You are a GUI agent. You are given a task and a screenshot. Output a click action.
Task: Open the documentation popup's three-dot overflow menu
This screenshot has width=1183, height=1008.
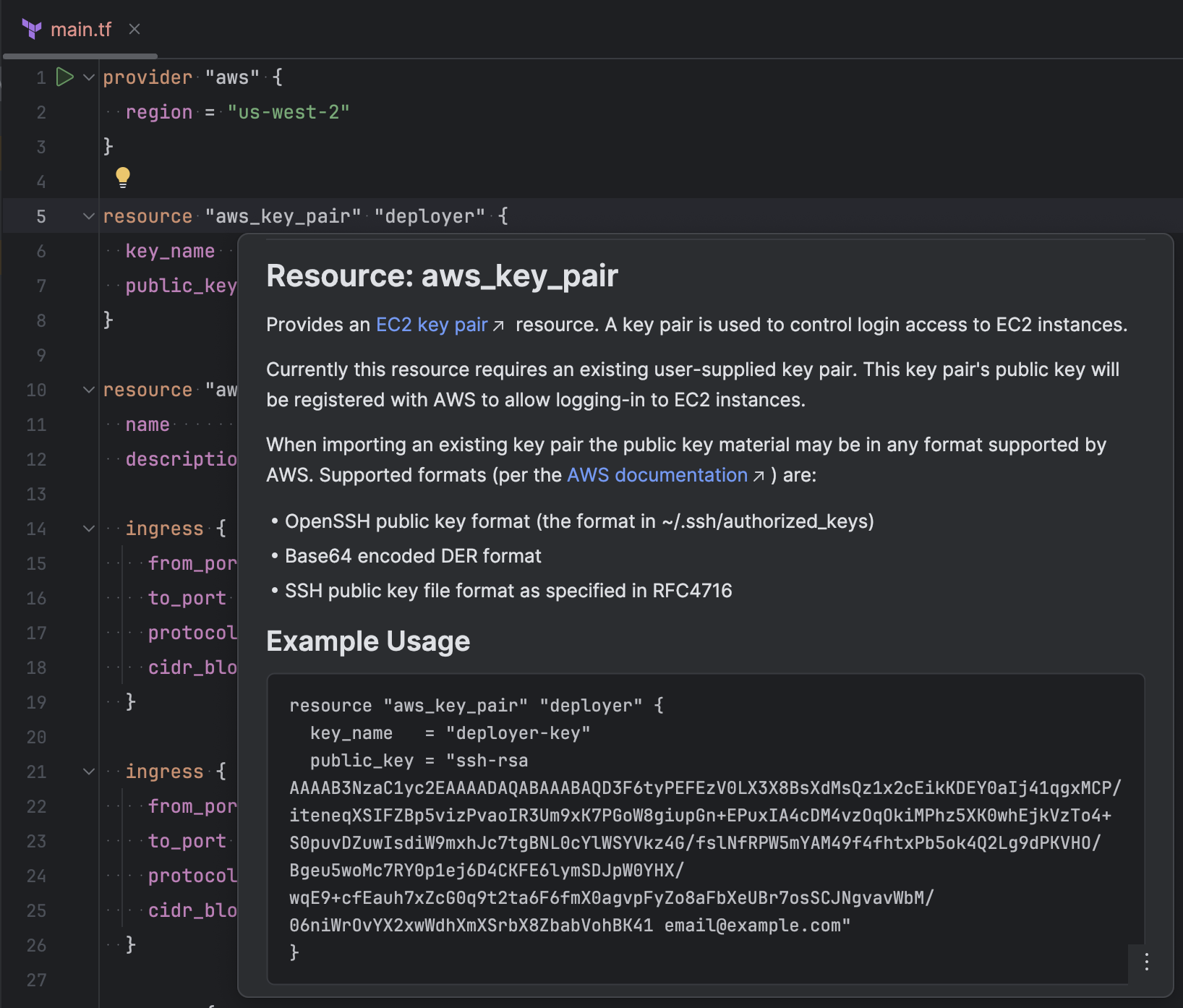[1146, 962]
